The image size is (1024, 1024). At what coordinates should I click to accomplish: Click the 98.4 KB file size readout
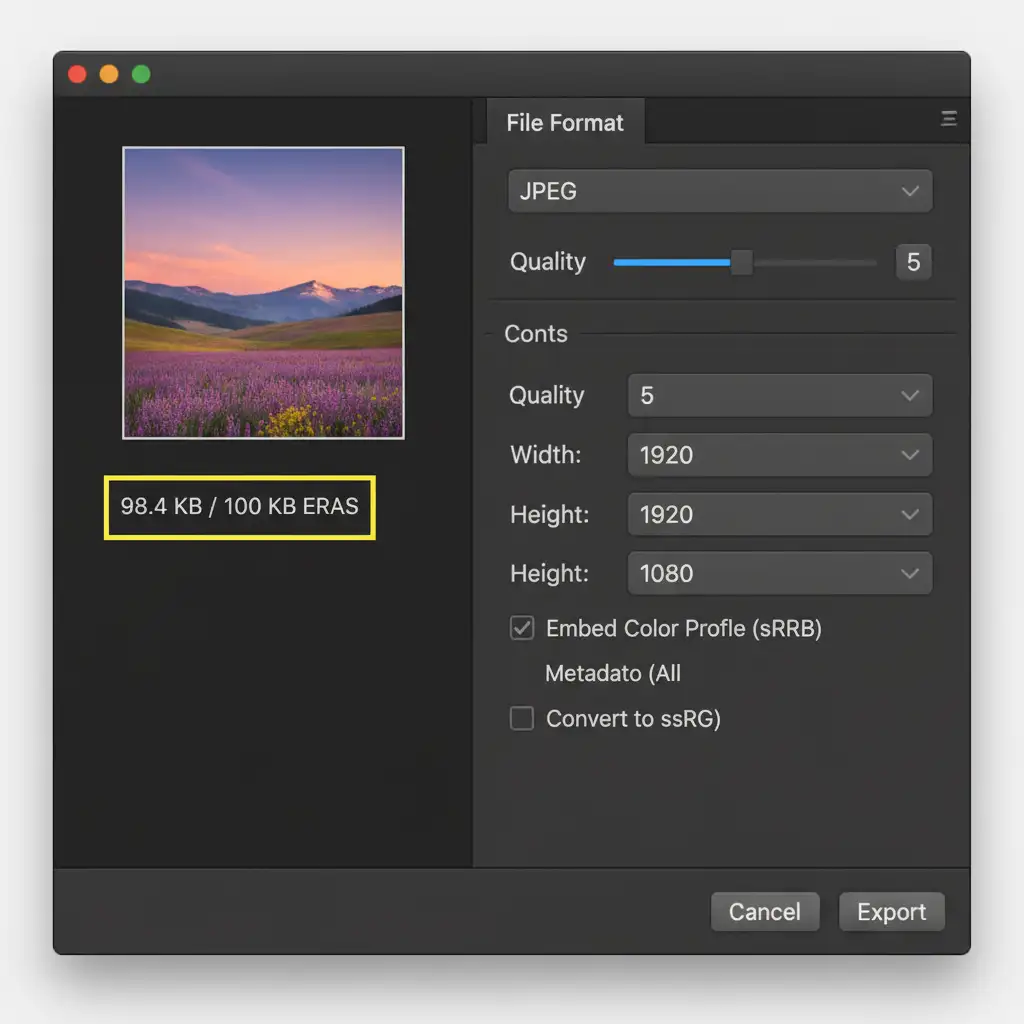pyautogui.click(x=239, y=507)
